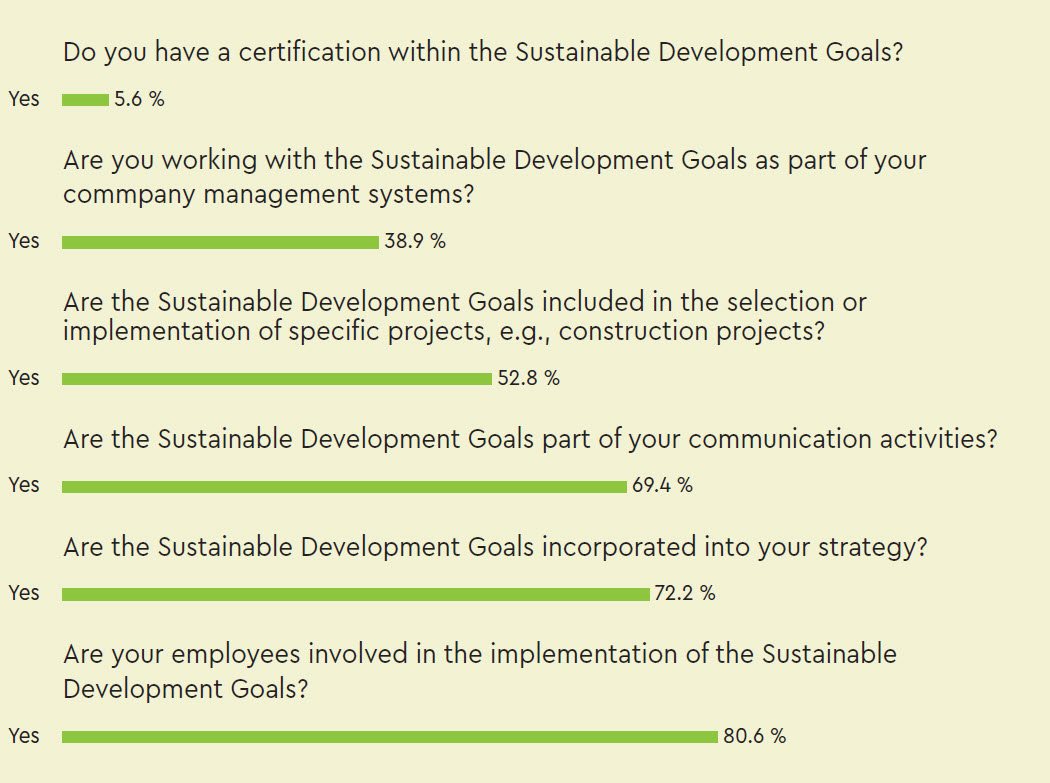The width and height of the screenshot is (1050, 783).
Task: Click the 5.6 % value label
Action: pos(139,99)
